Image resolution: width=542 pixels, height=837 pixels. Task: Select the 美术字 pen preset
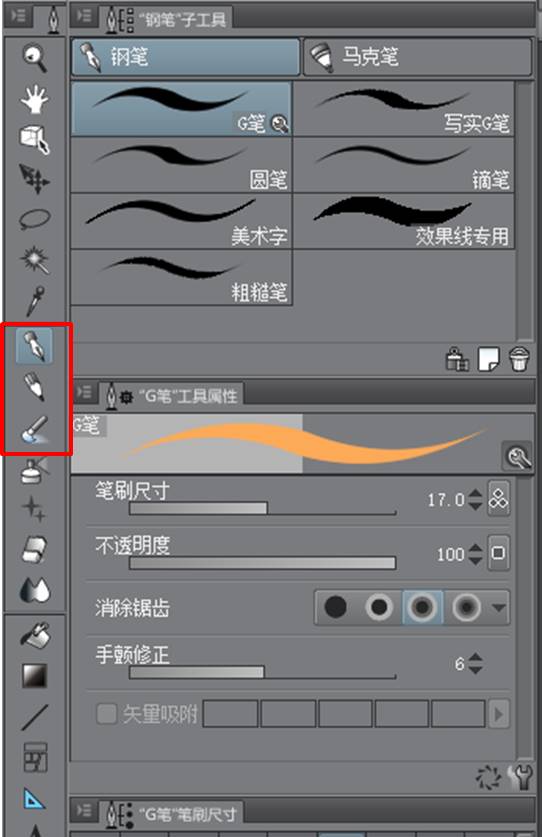[182, 221]
